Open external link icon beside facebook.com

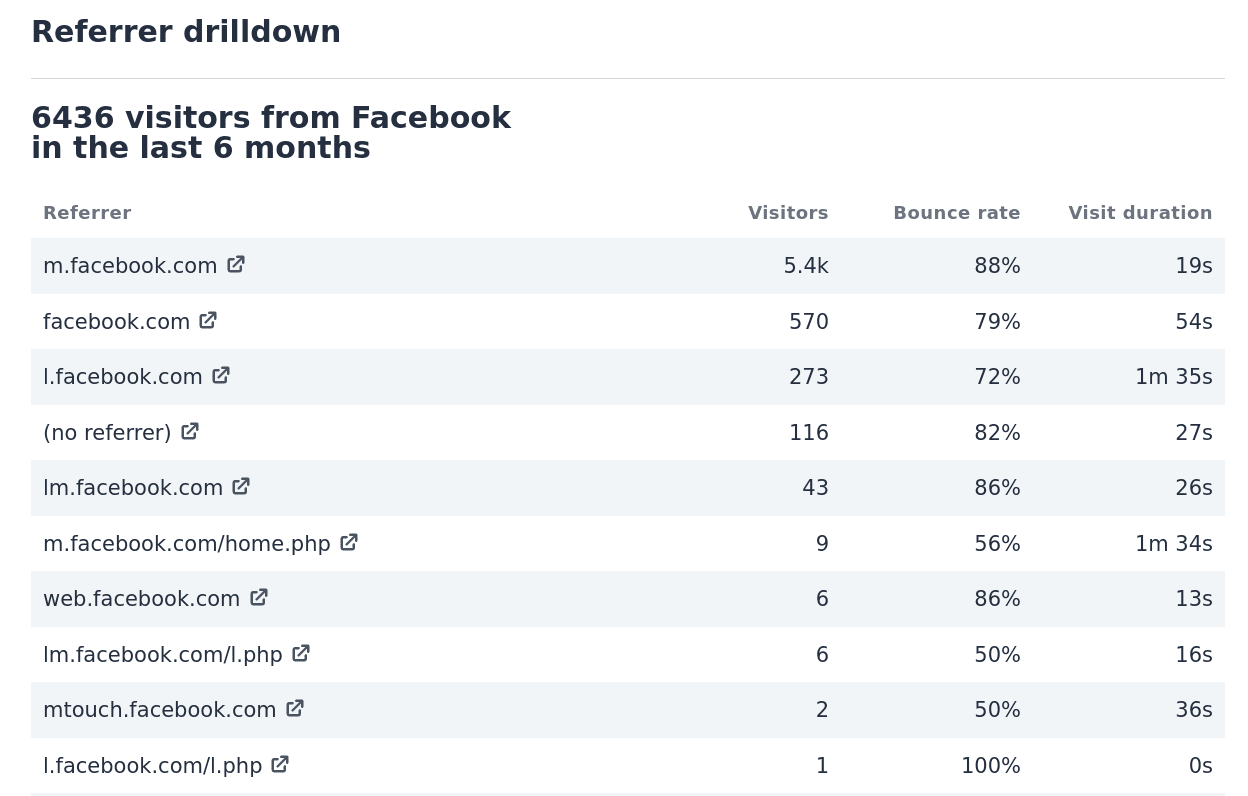click(207, 320)
